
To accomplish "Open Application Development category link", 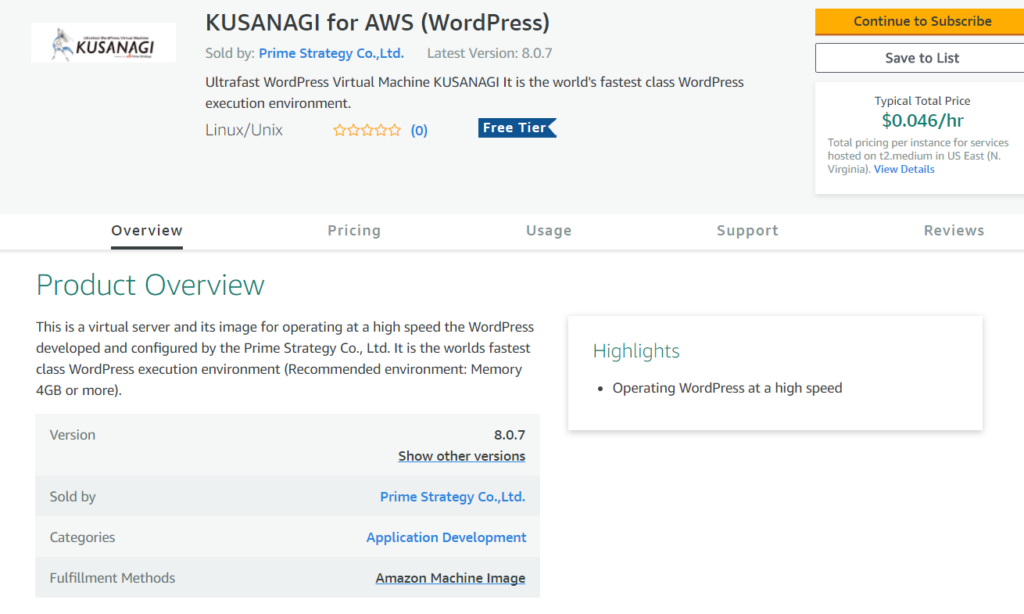I will click(446, 537).
